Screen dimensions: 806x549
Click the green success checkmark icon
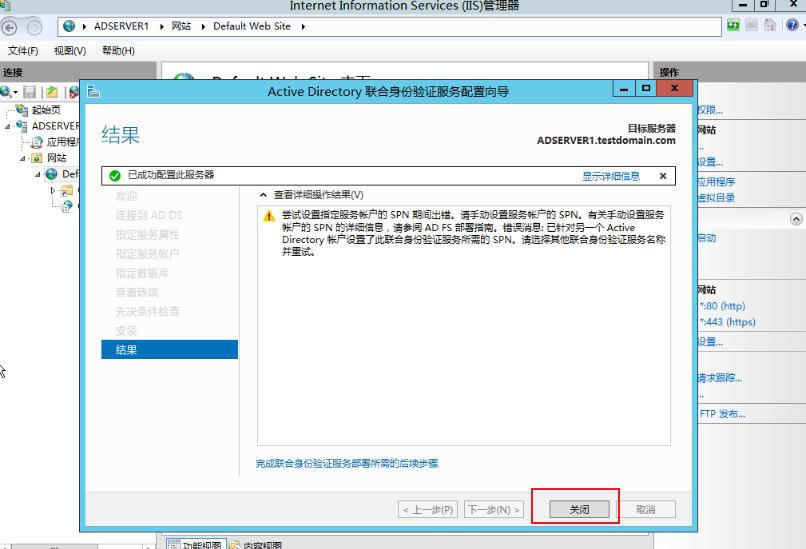[x=115, y=176]
